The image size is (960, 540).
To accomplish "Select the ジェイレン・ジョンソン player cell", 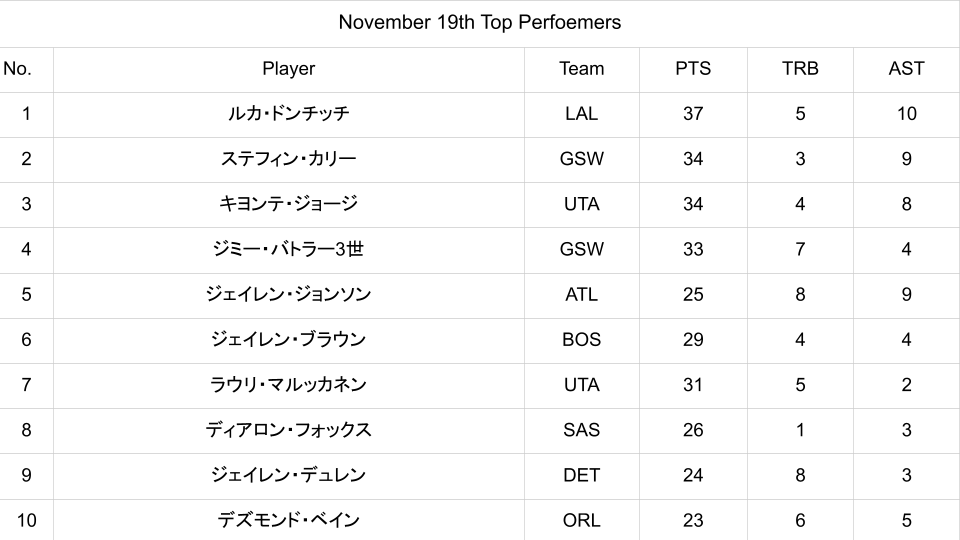I will pyautogui.click(x=288, y=295).
